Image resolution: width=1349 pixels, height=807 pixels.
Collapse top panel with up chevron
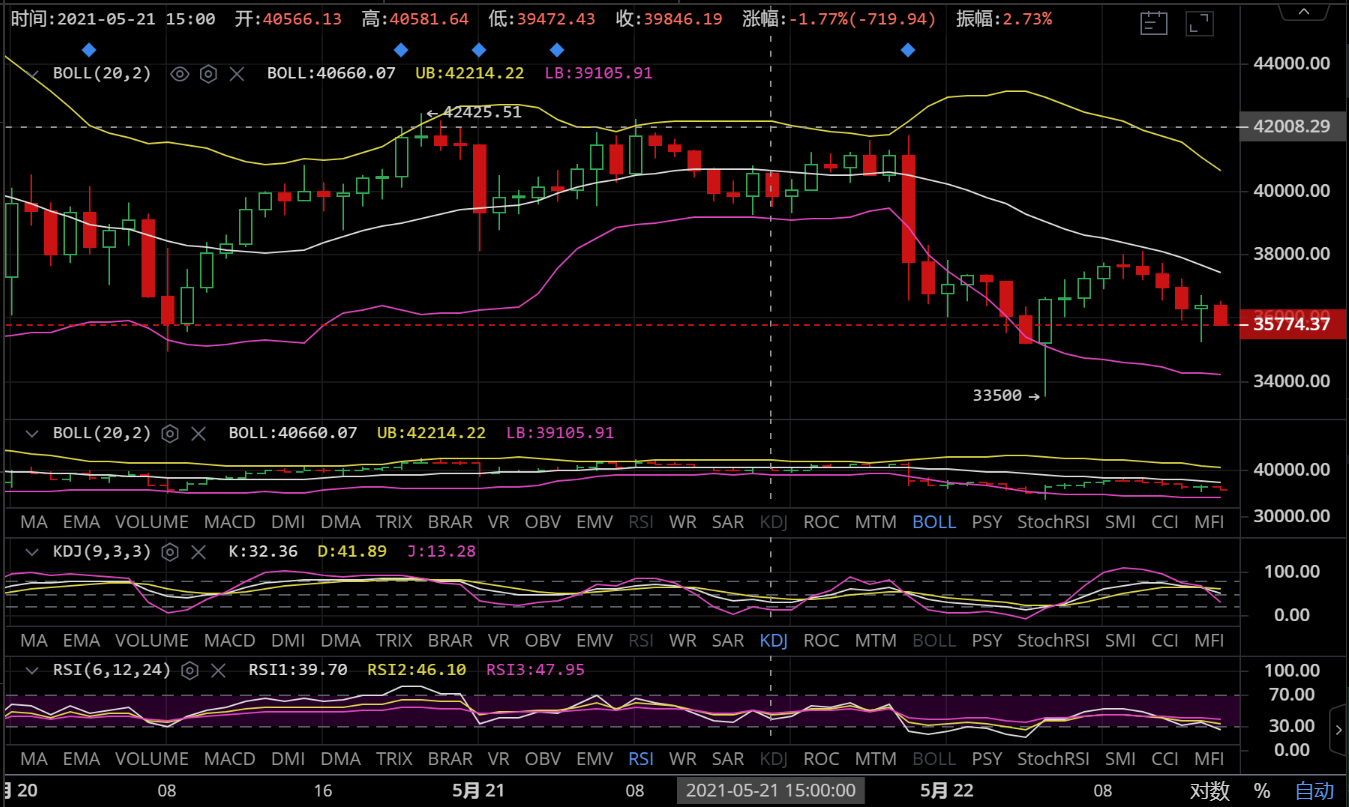(1300, 10)
